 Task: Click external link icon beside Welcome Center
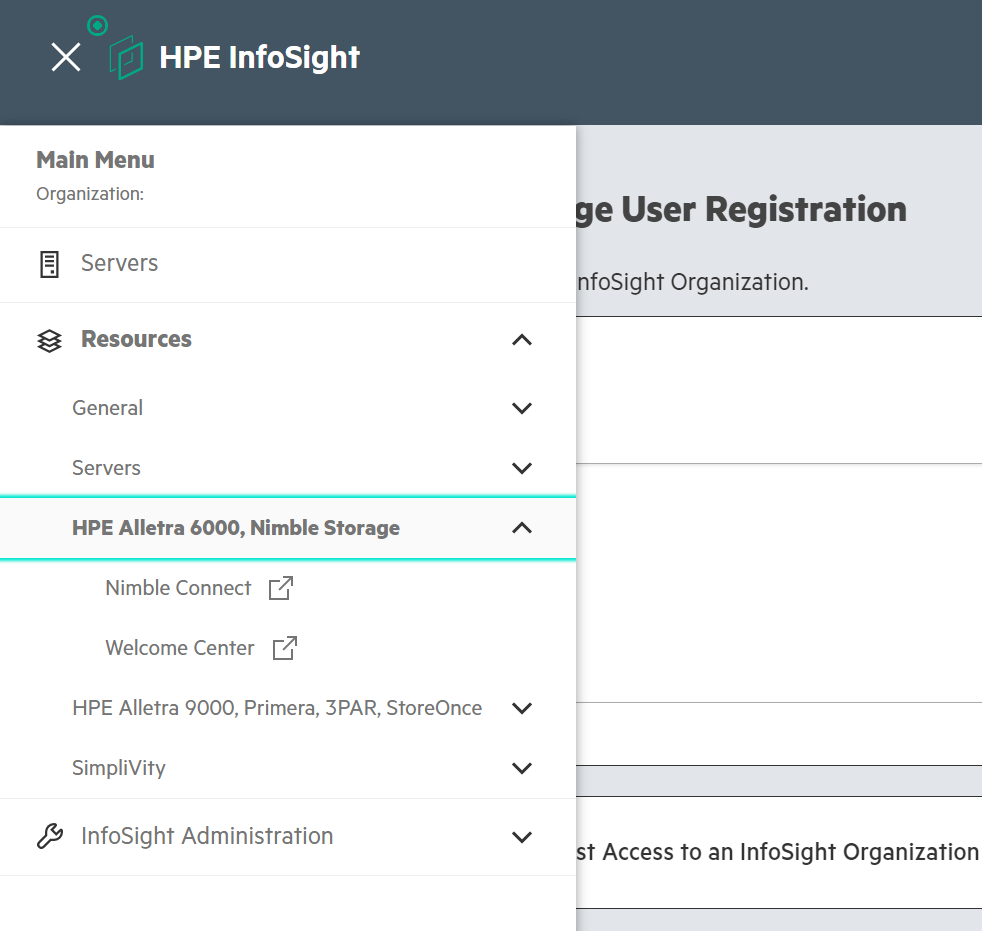[285, 648]
